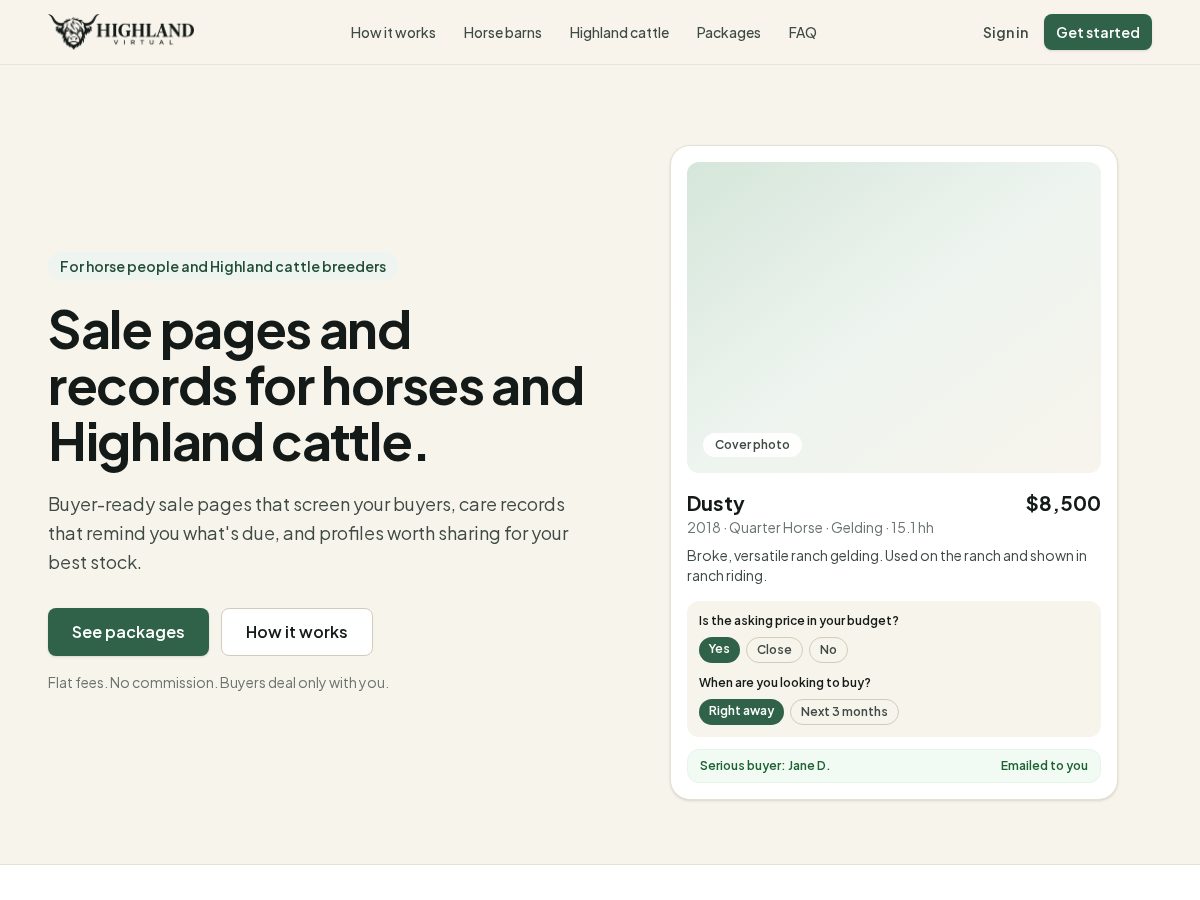1200x900 pixels.
Task: Click the See packages button
Action: coord(128,632)
